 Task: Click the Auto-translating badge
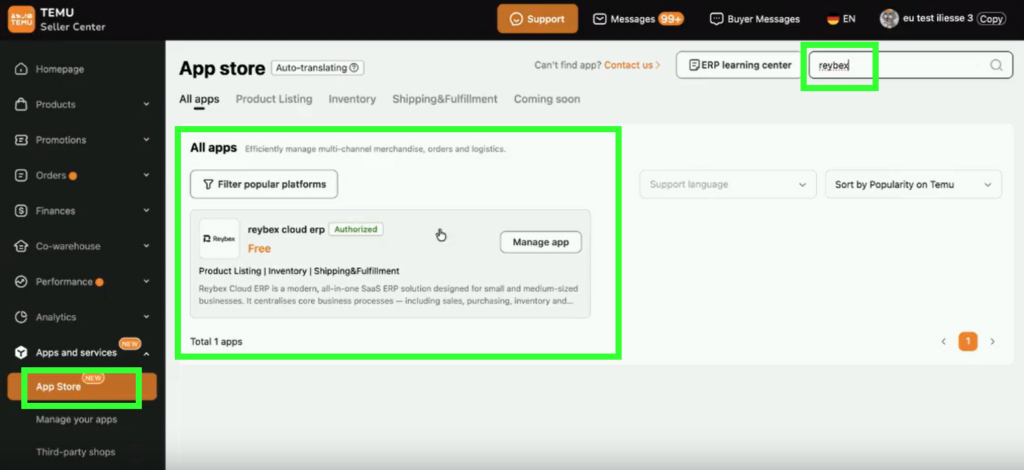[x=317, y=67]
